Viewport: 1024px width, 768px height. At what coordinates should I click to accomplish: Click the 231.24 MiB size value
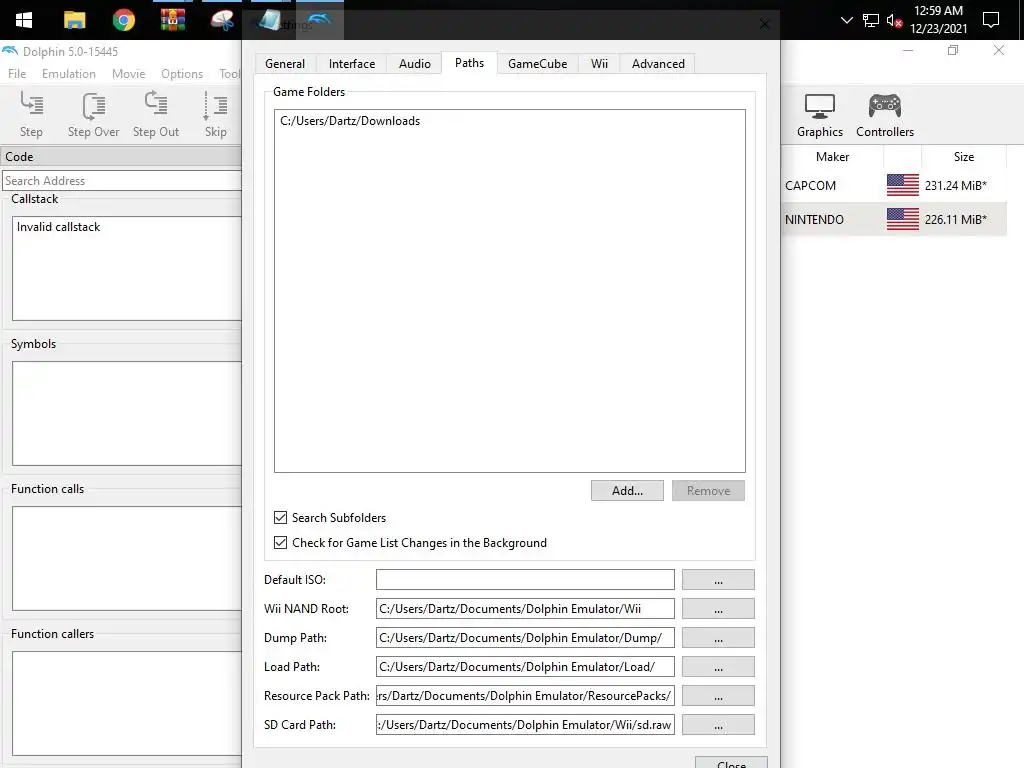(955, 185)
